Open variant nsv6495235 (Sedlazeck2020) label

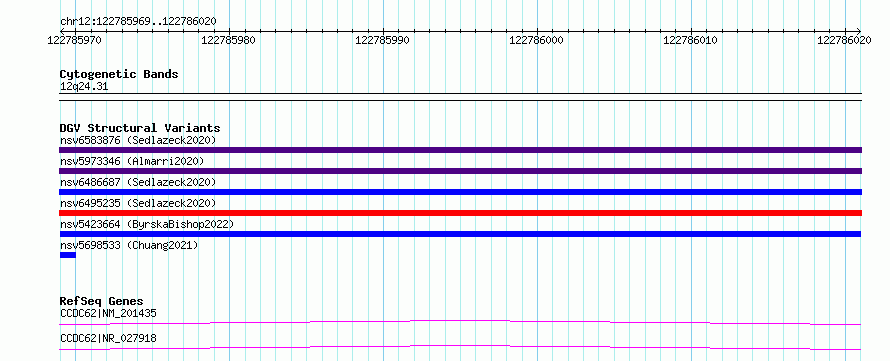tap(138, 203)
